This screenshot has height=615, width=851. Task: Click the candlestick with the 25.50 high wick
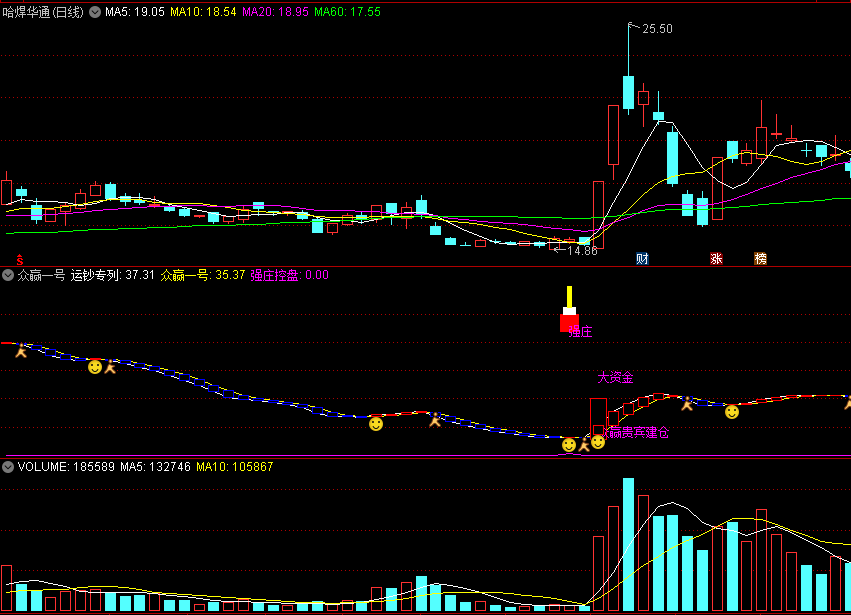628,93
